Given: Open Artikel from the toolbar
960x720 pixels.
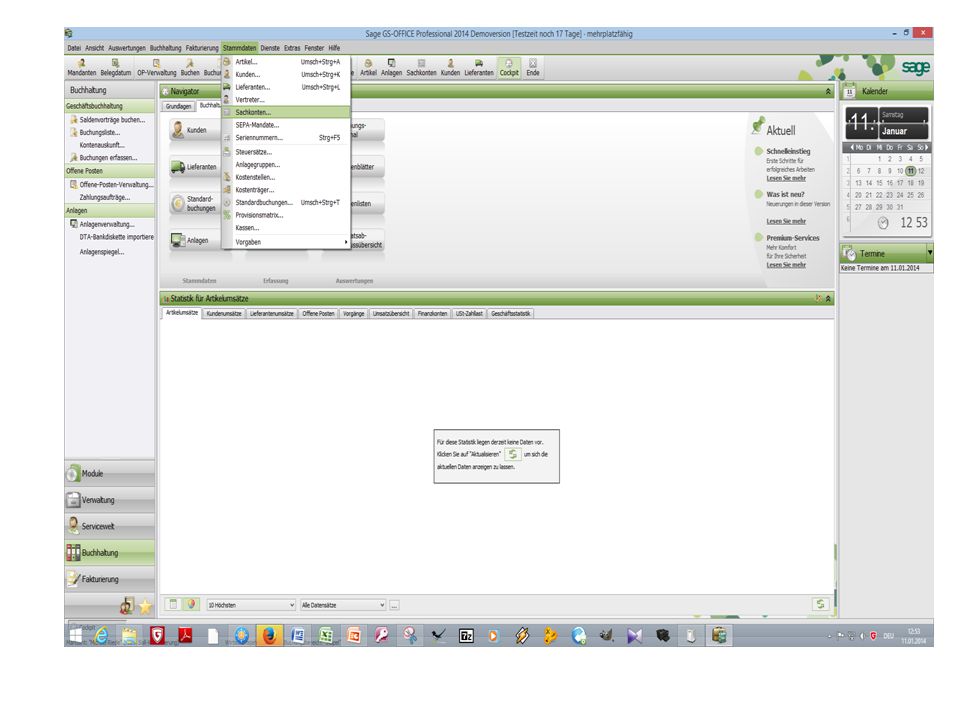Looking at the screenshot, I should pos(368,67).
